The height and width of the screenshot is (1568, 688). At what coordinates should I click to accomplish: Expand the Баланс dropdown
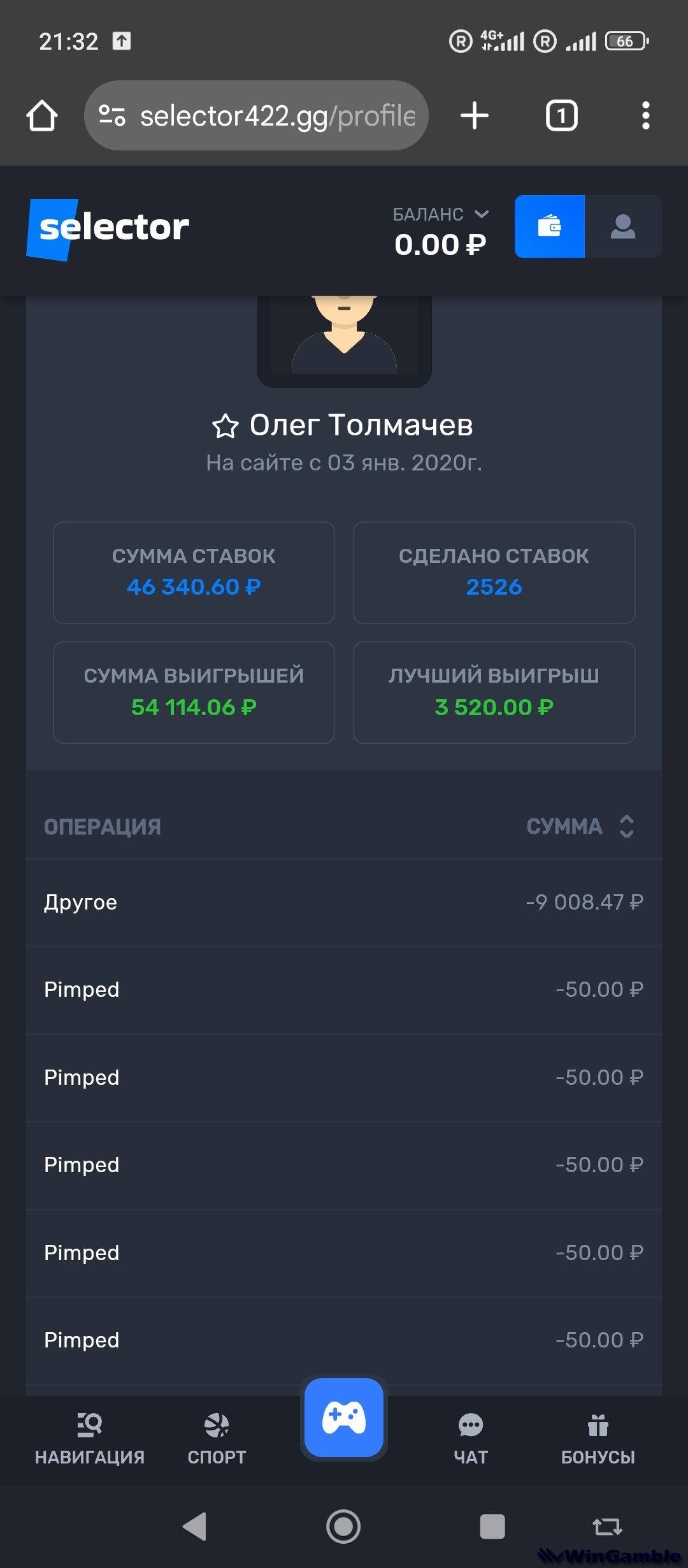[x=482, y=214]
